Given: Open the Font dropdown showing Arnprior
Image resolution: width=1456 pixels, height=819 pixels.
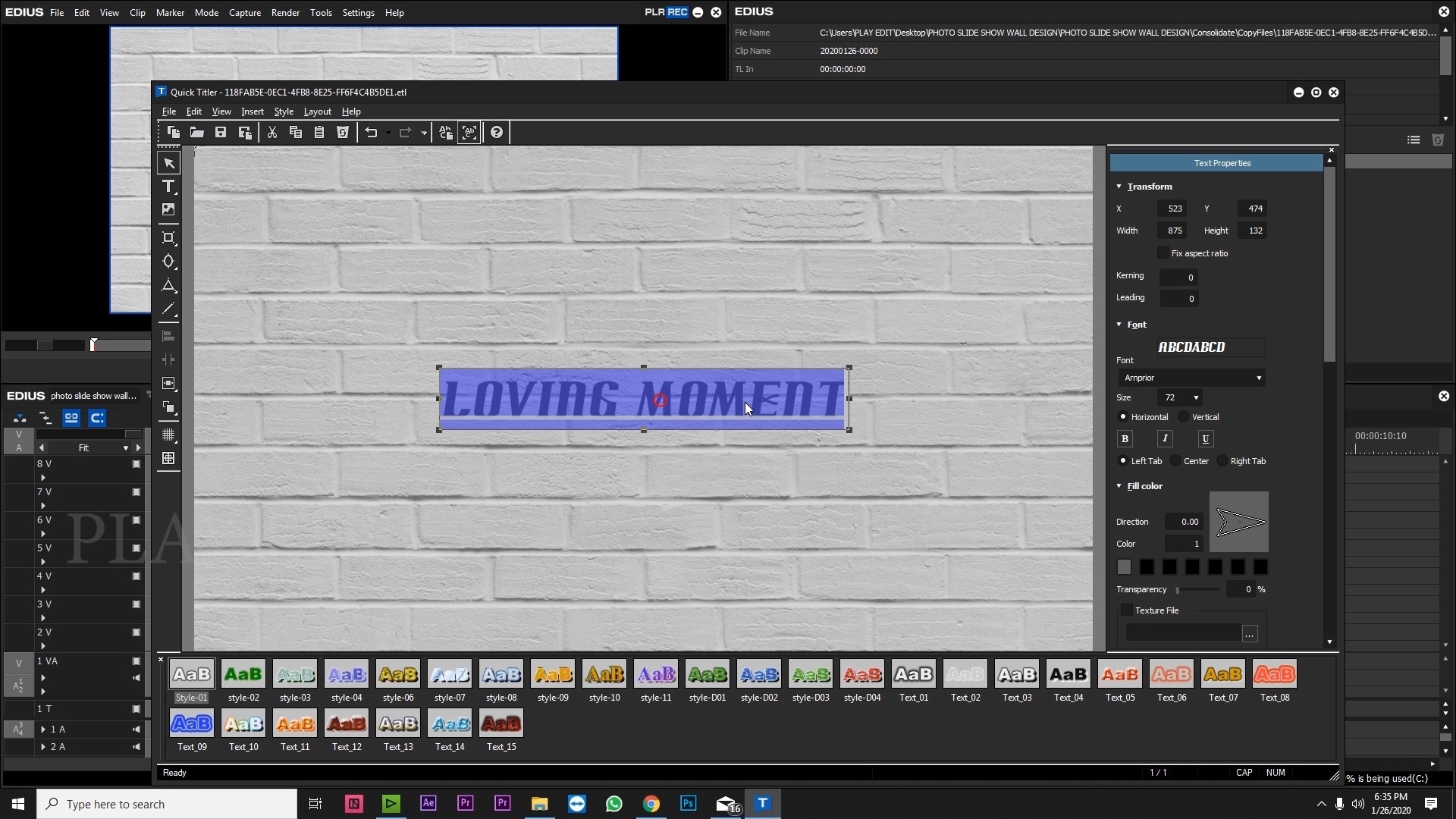Looking at the screenshot, I should (1191, 378).
